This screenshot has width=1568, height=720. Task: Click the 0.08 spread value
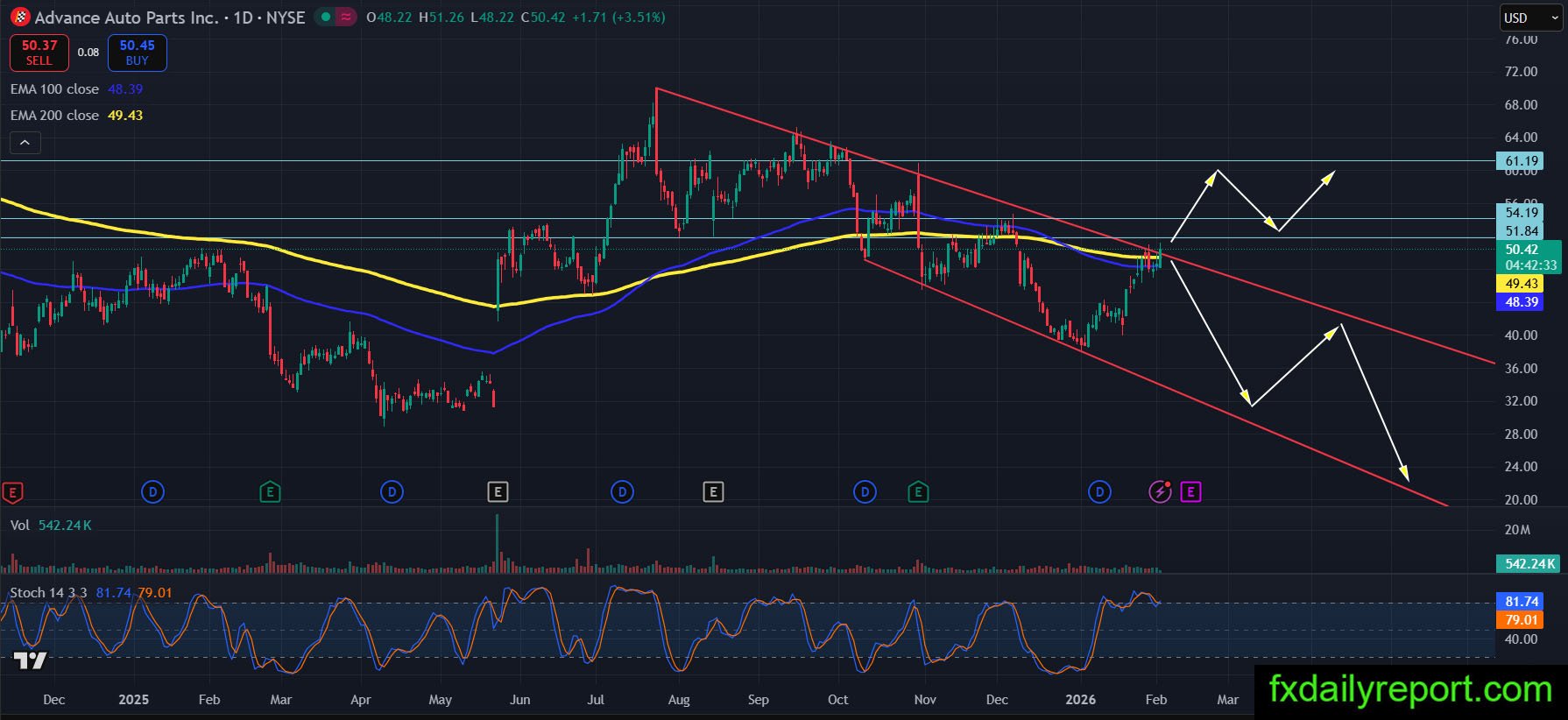coord(88,53)
